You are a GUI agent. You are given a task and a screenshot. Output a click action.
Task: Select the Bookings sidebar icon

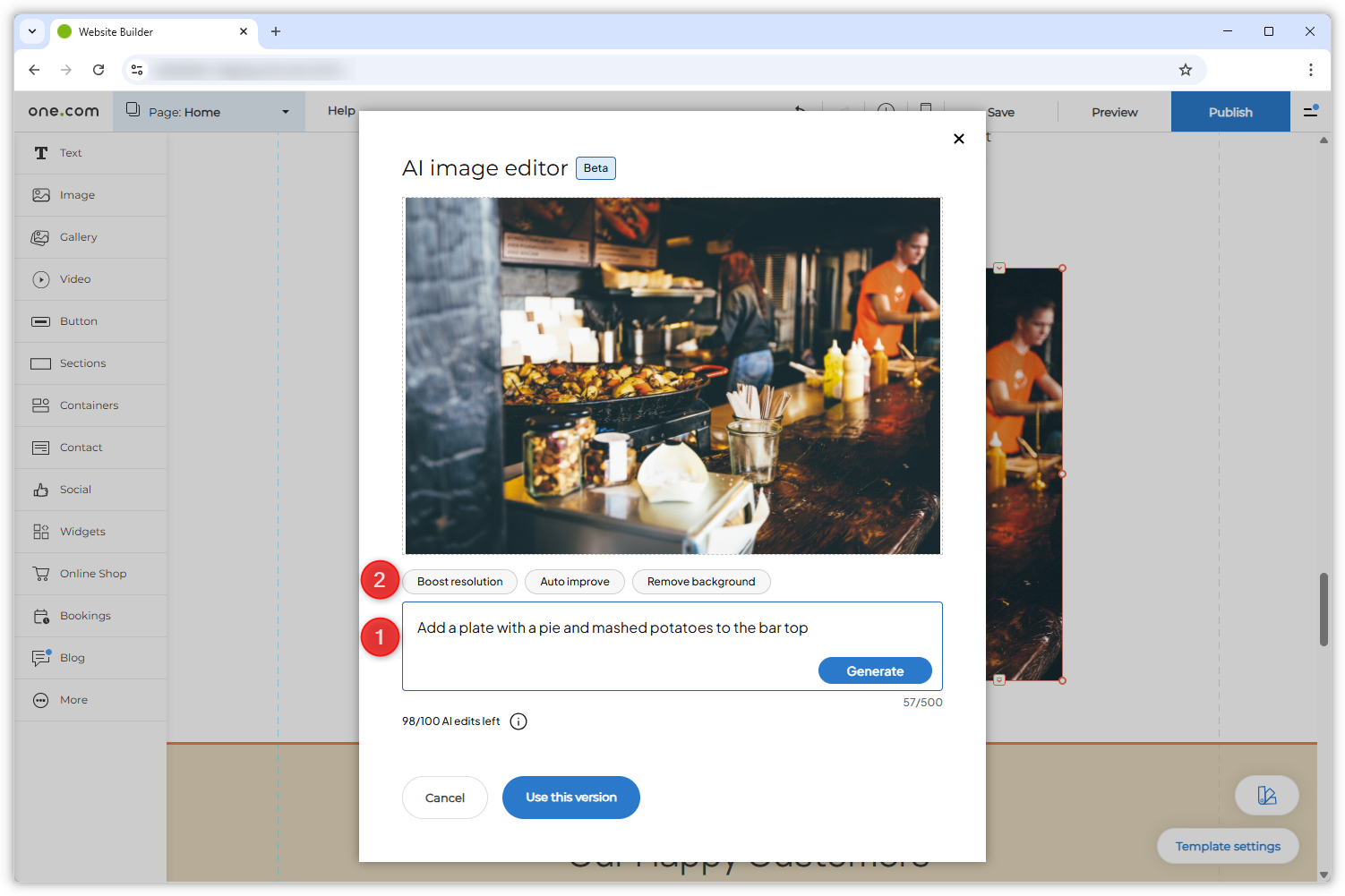(x=41, y=615)
